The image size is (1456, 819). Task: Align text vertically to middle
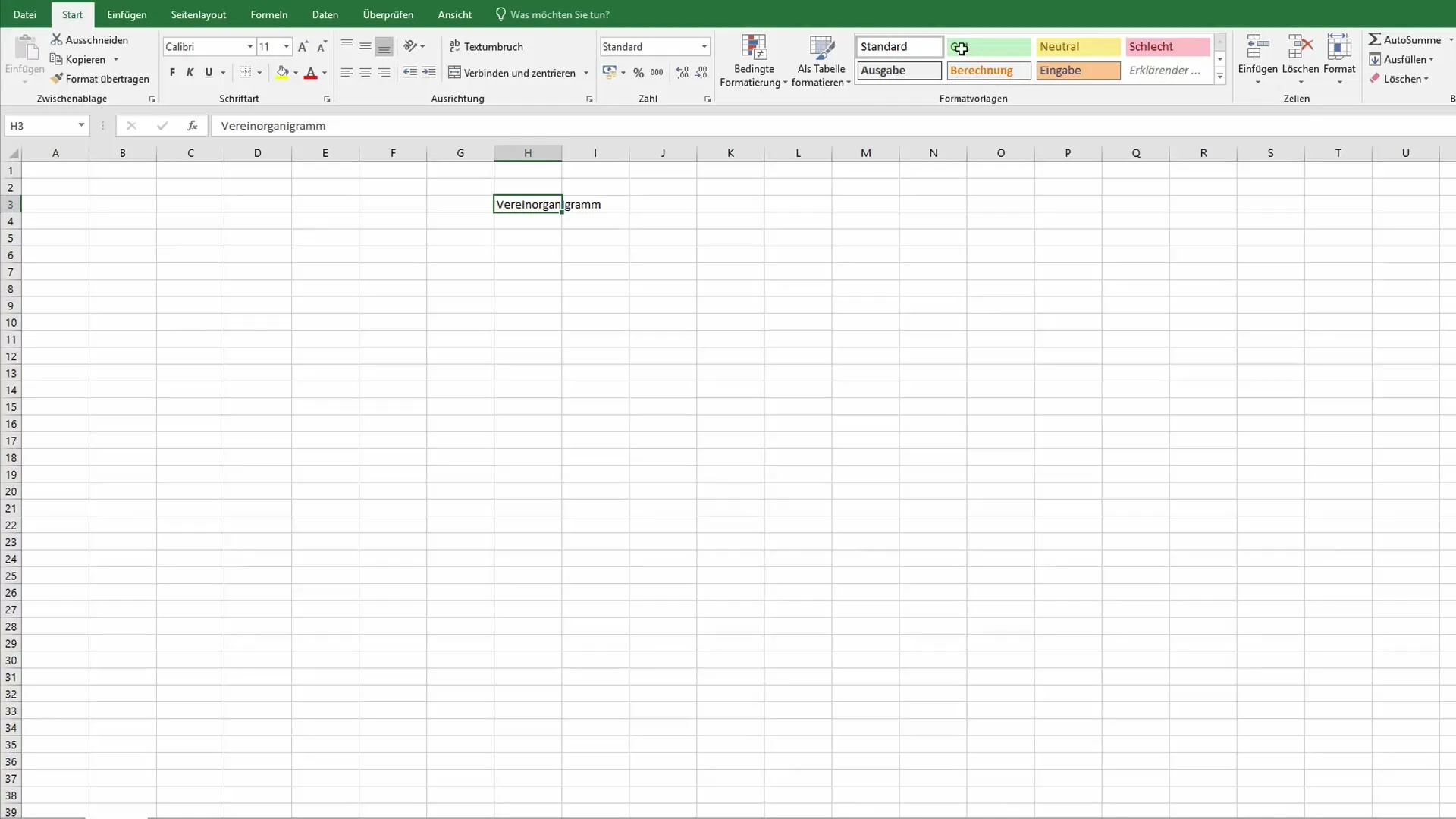tap(365, 46)
